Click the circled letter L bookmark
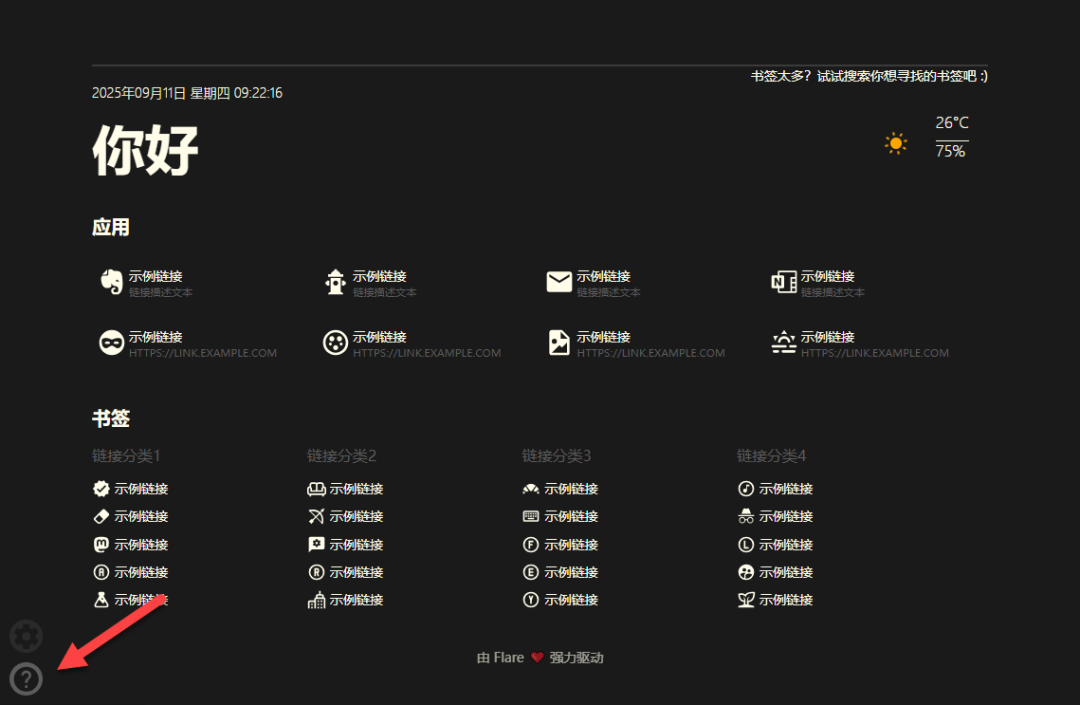Image resolution: width=1080 pixels, height=705 pixels. pyautogui.click(x=776, y=545)
